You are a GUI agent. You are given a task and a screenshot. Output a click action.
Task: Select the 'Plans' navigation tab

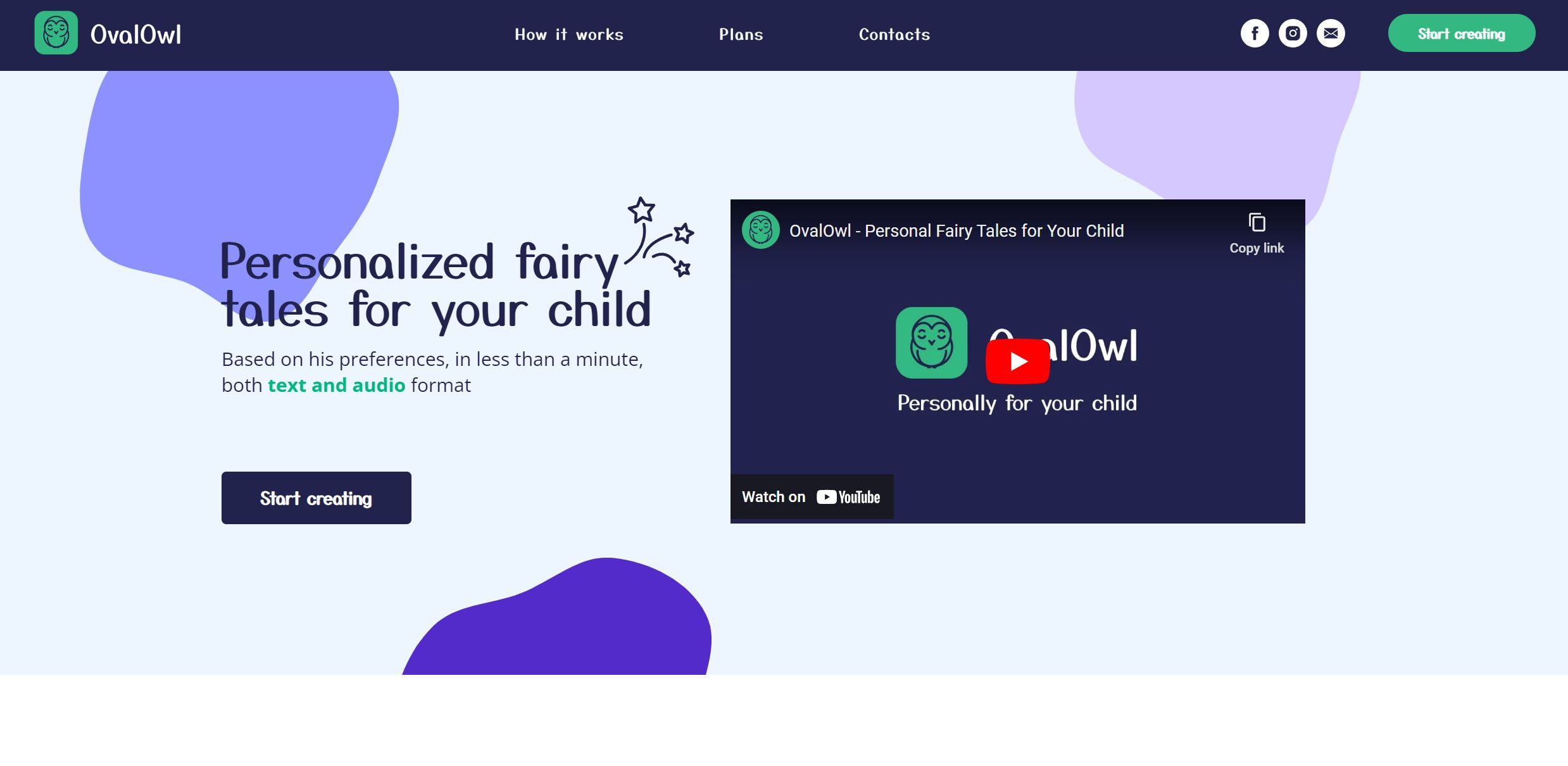pos(741,33)
